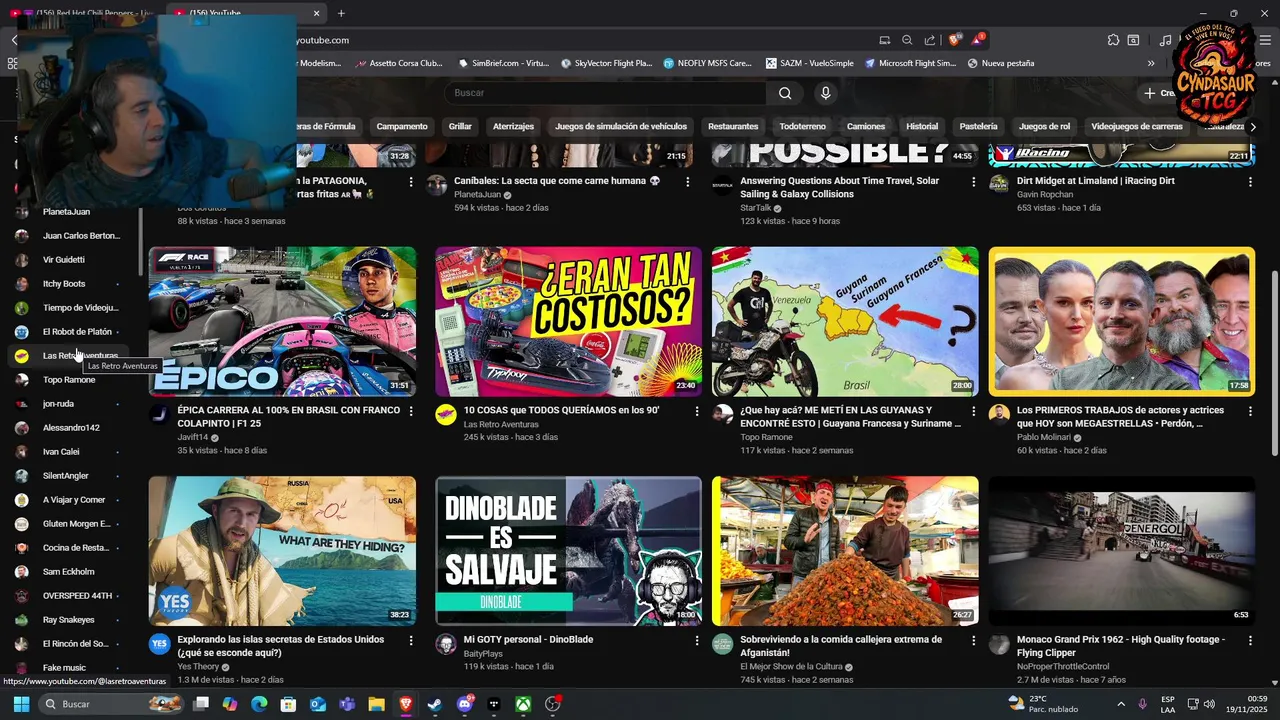Image resolution: width=1280 pixels, height=720 pixels.
Task: Open options menu for ÉPICA CARRERA video
Action: pyautogui.click(x=410, y=411)
